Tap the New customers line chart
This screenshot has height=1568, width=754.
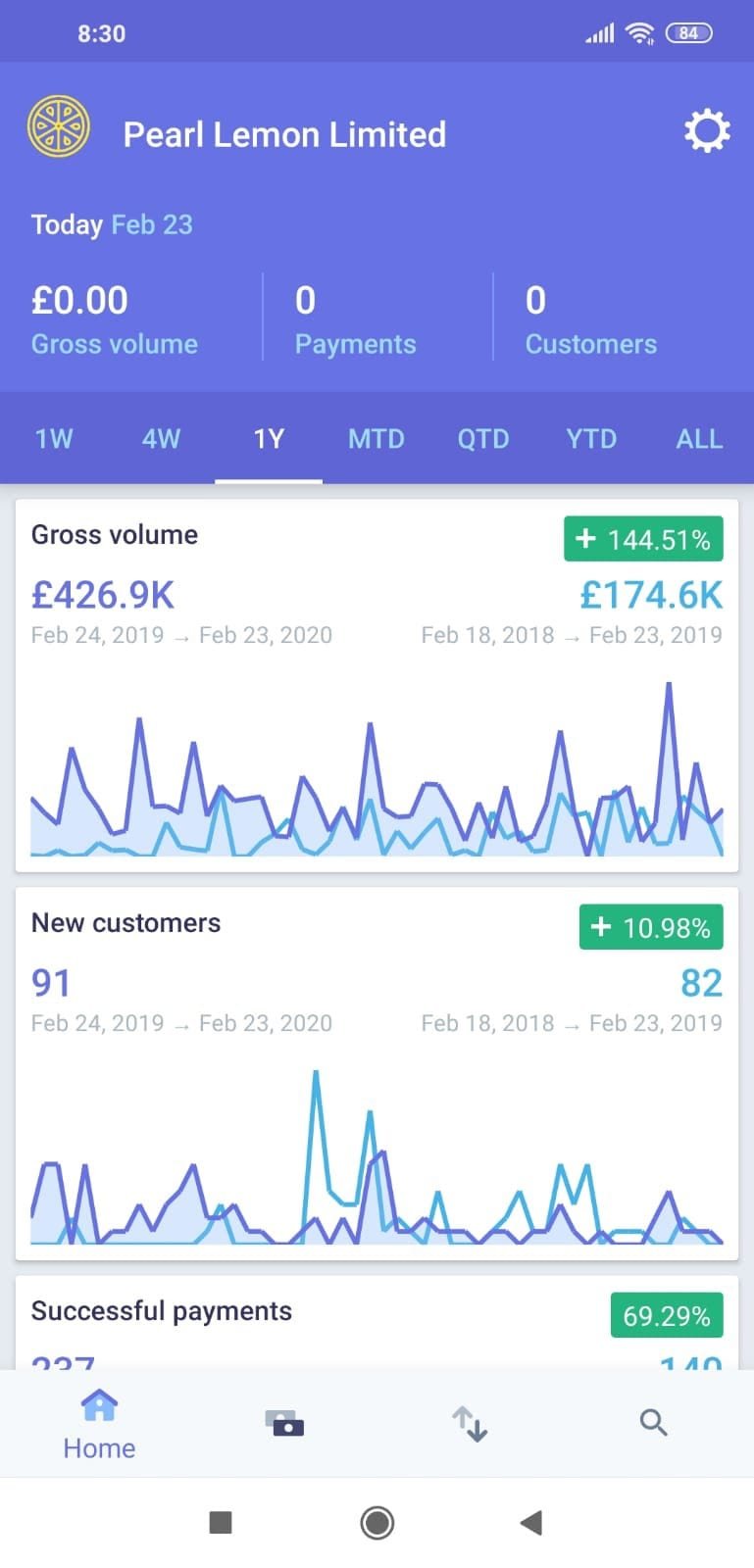[x=377, y=1155]
